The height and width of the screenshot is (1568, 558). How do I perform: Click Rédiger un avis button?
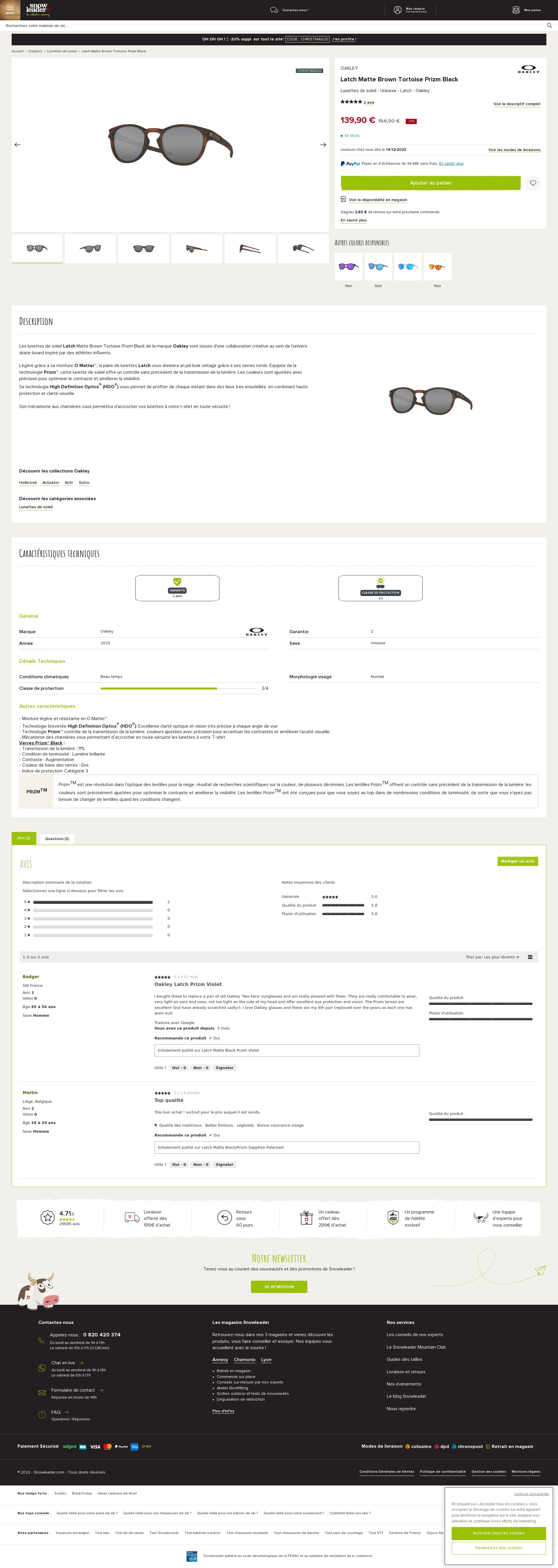point(518,861)
